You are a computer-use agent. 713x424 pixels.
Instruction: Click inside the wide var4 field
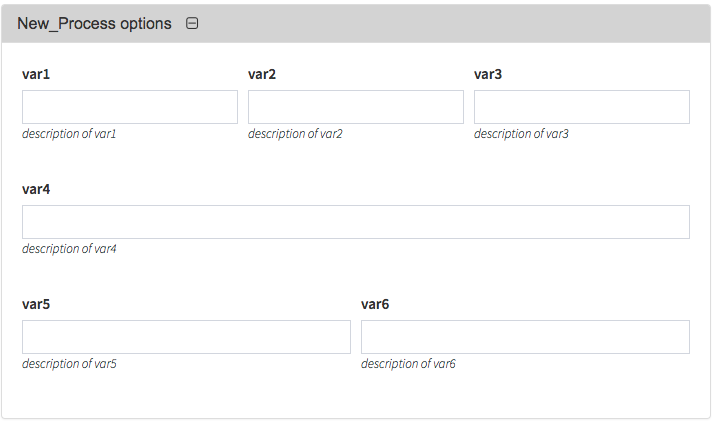coord(356,222)
